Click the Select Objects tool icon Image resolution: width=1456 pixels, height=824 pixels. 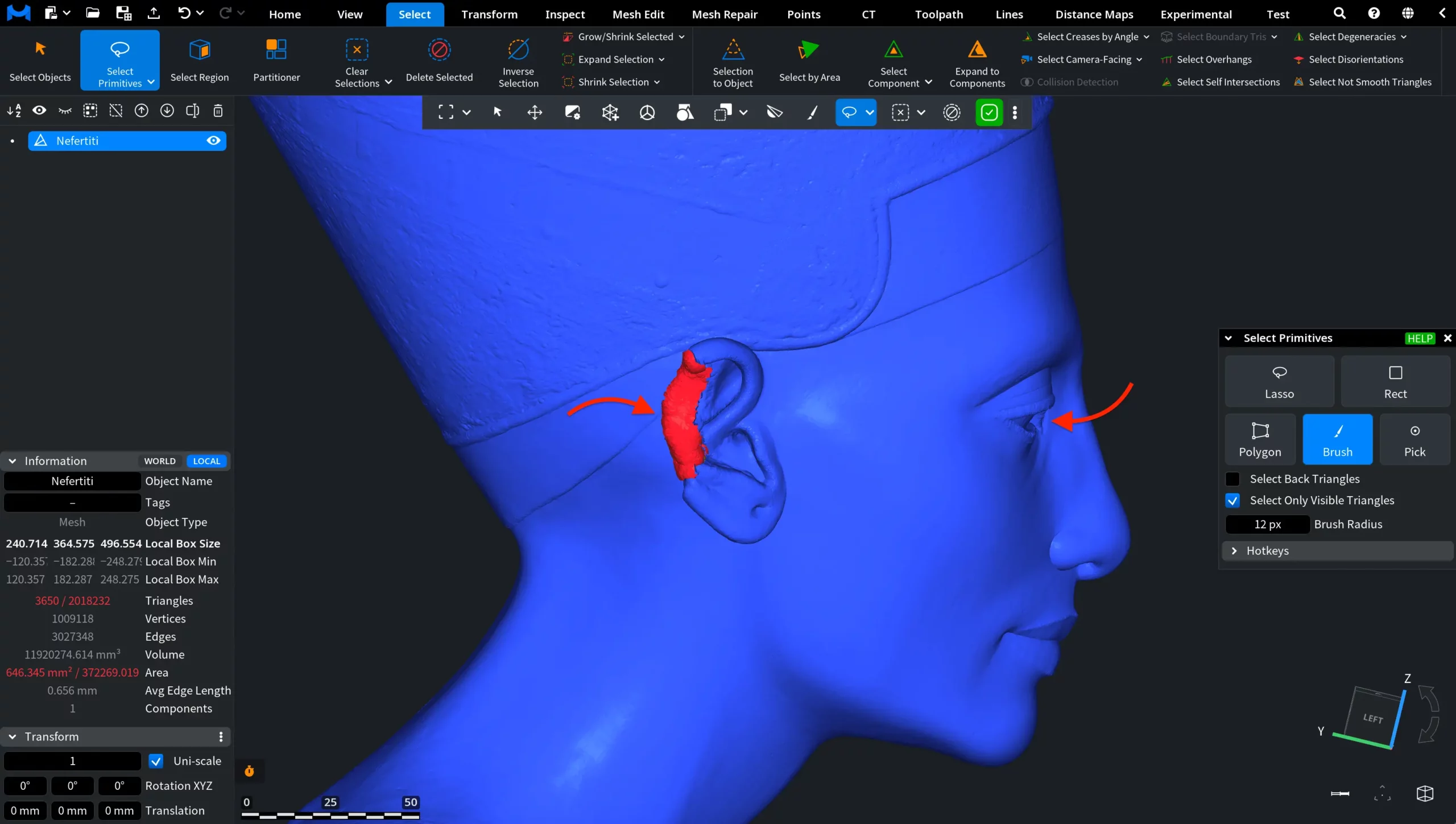pos(40,49)
